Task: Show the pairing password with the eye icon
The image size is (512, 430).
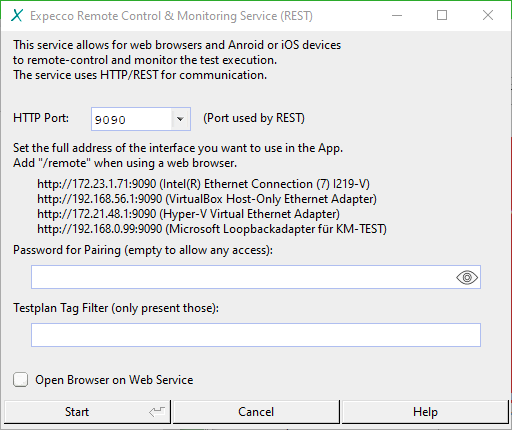Action: (467, 277)
